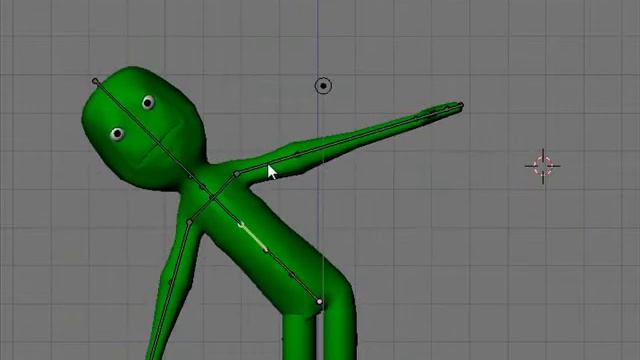This screenshot has width=640, height=360.
Task: Click the character's upper eye
Action: [148, 102]
